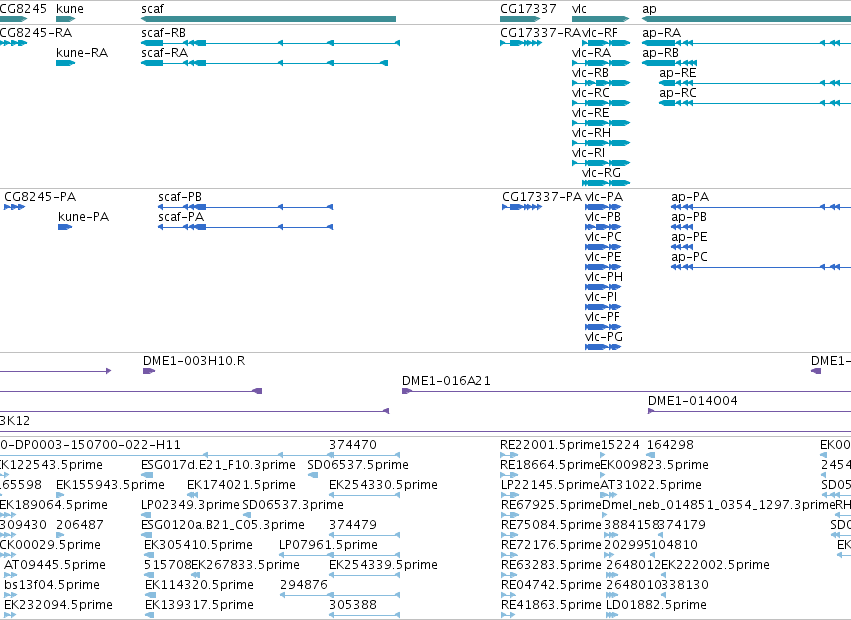The height and width of the screenshot is (620, 851).
Task: Open the EK155943.5prime EST label
Action: coord(110,485)
